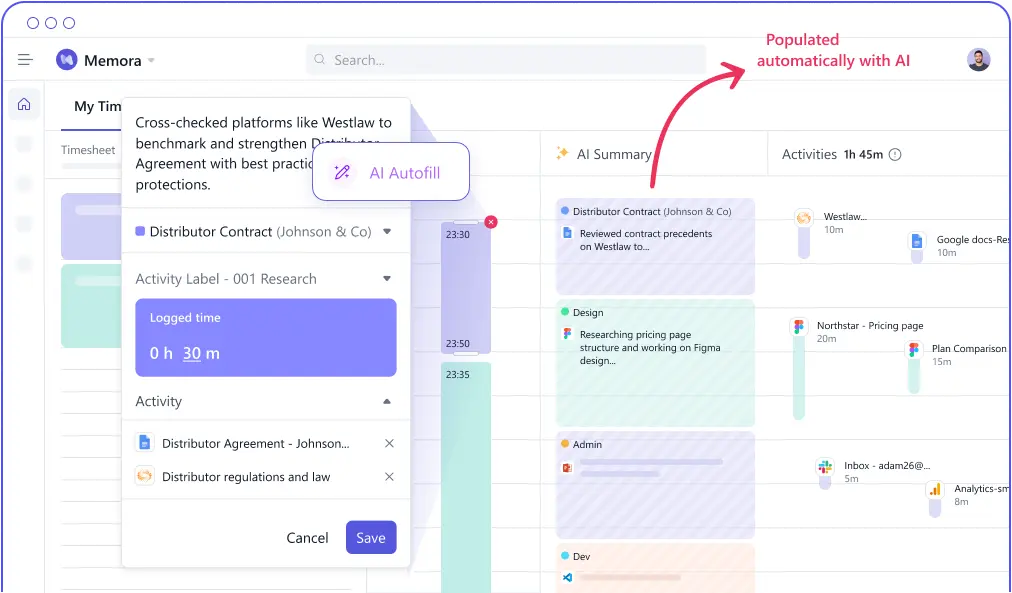Expand the Distributor Contract project dropdown

click(387, 232)
